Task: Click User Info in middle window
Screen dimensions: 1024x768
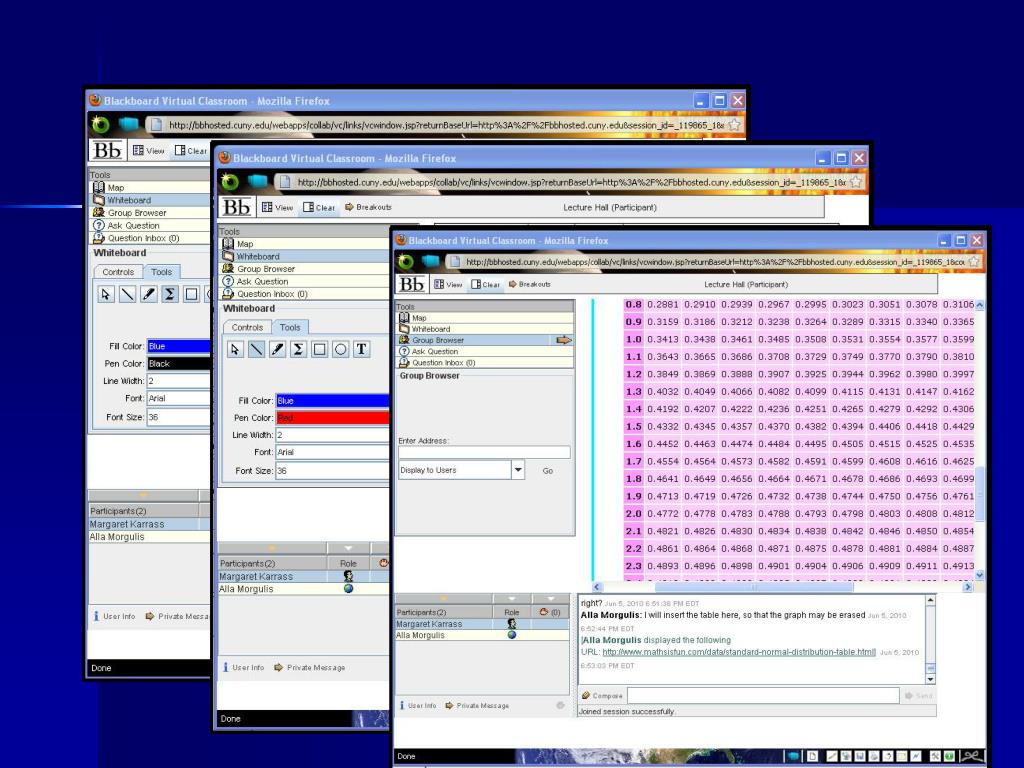Action: click(x=243, y=667)
